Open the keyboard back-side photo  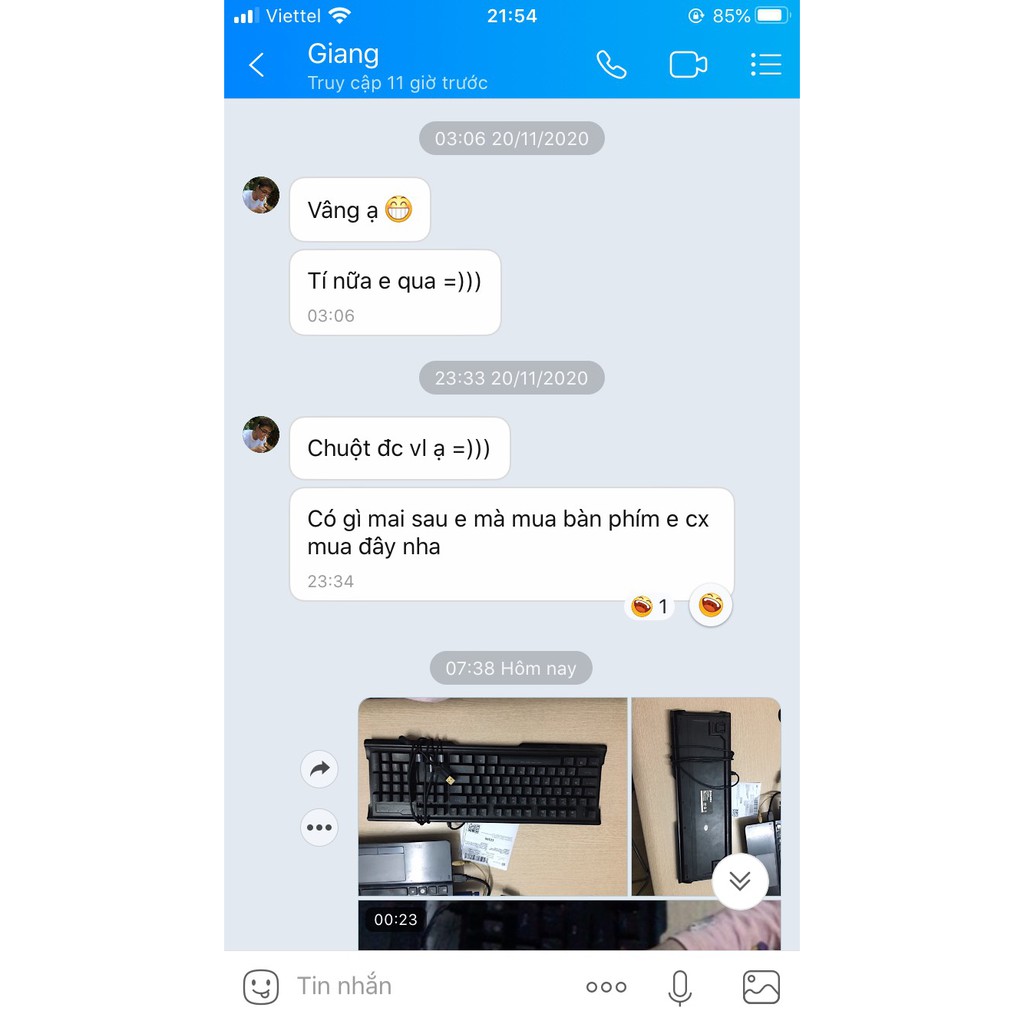click(706, 797)
